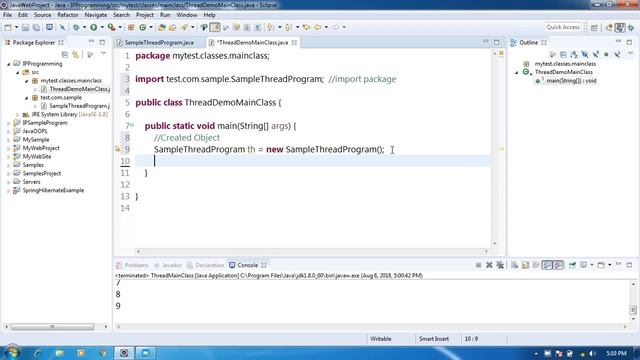Select SampleThreadProgram.java in Package Explorer
This screenshot has width=640, height=360.
[80, 106]
